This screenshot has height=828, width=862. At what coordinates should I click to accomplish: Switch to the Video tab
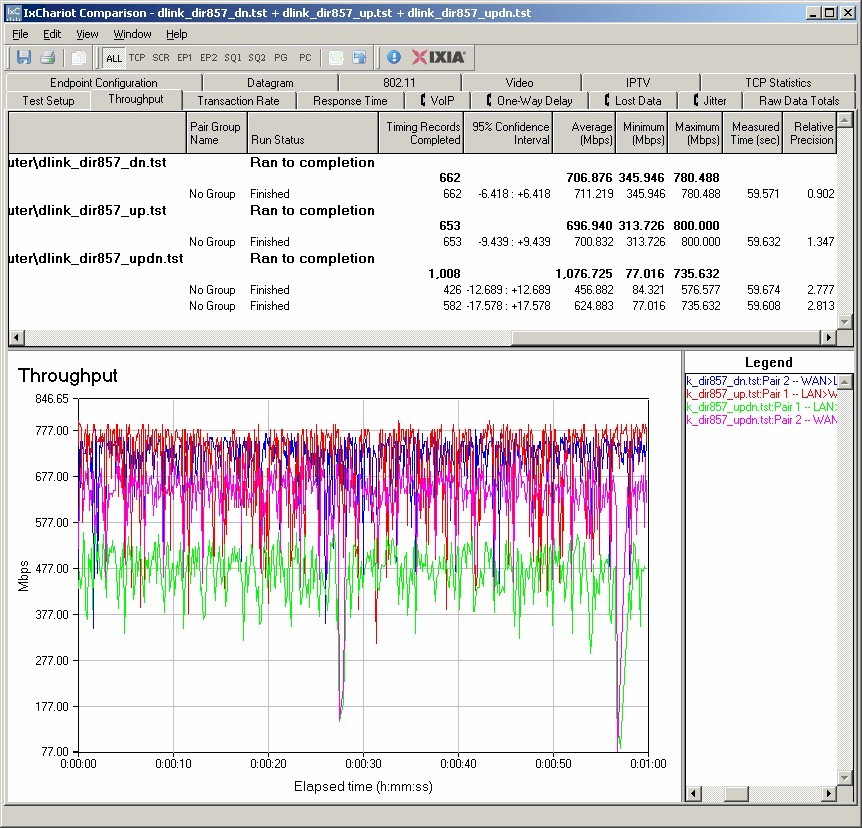click(x=519, y=82)
